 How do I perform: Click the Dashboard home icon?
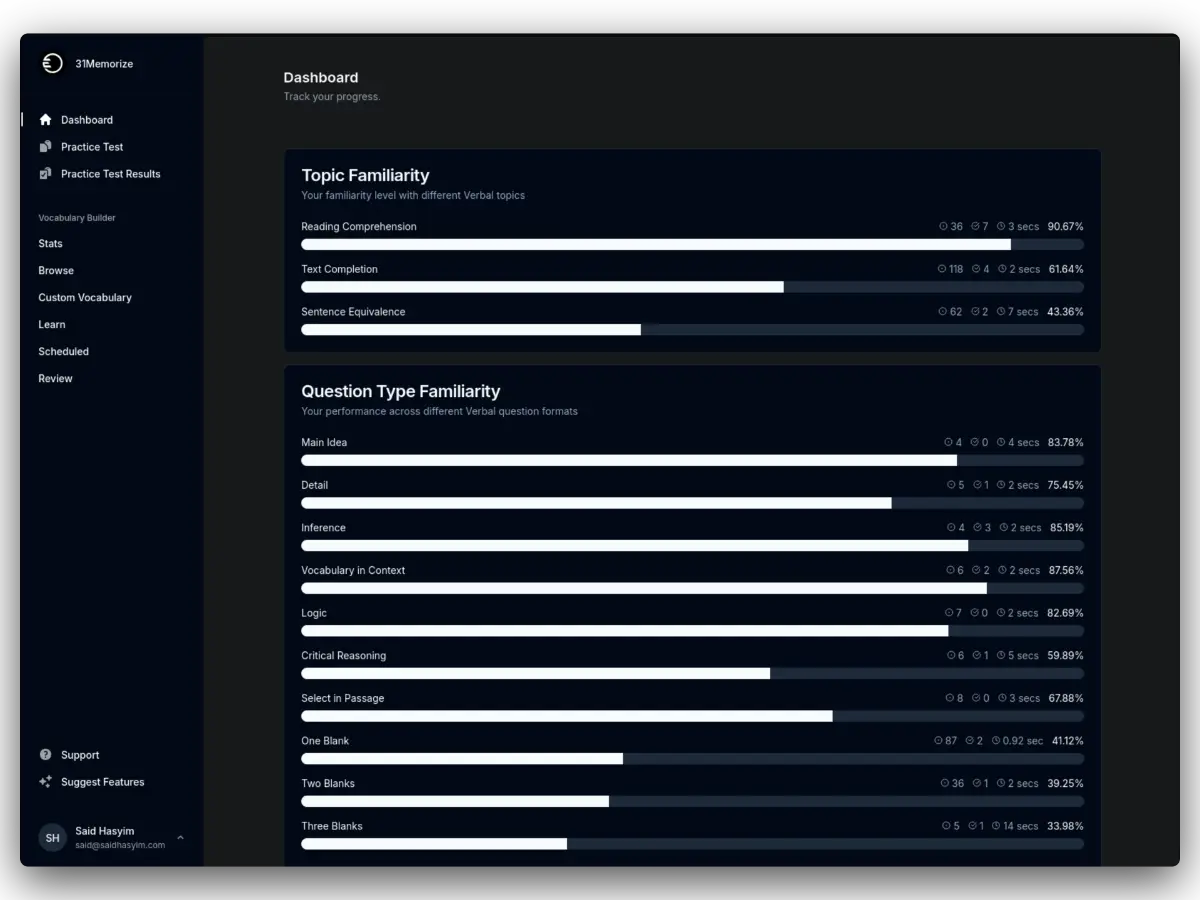tap(45, 120)
